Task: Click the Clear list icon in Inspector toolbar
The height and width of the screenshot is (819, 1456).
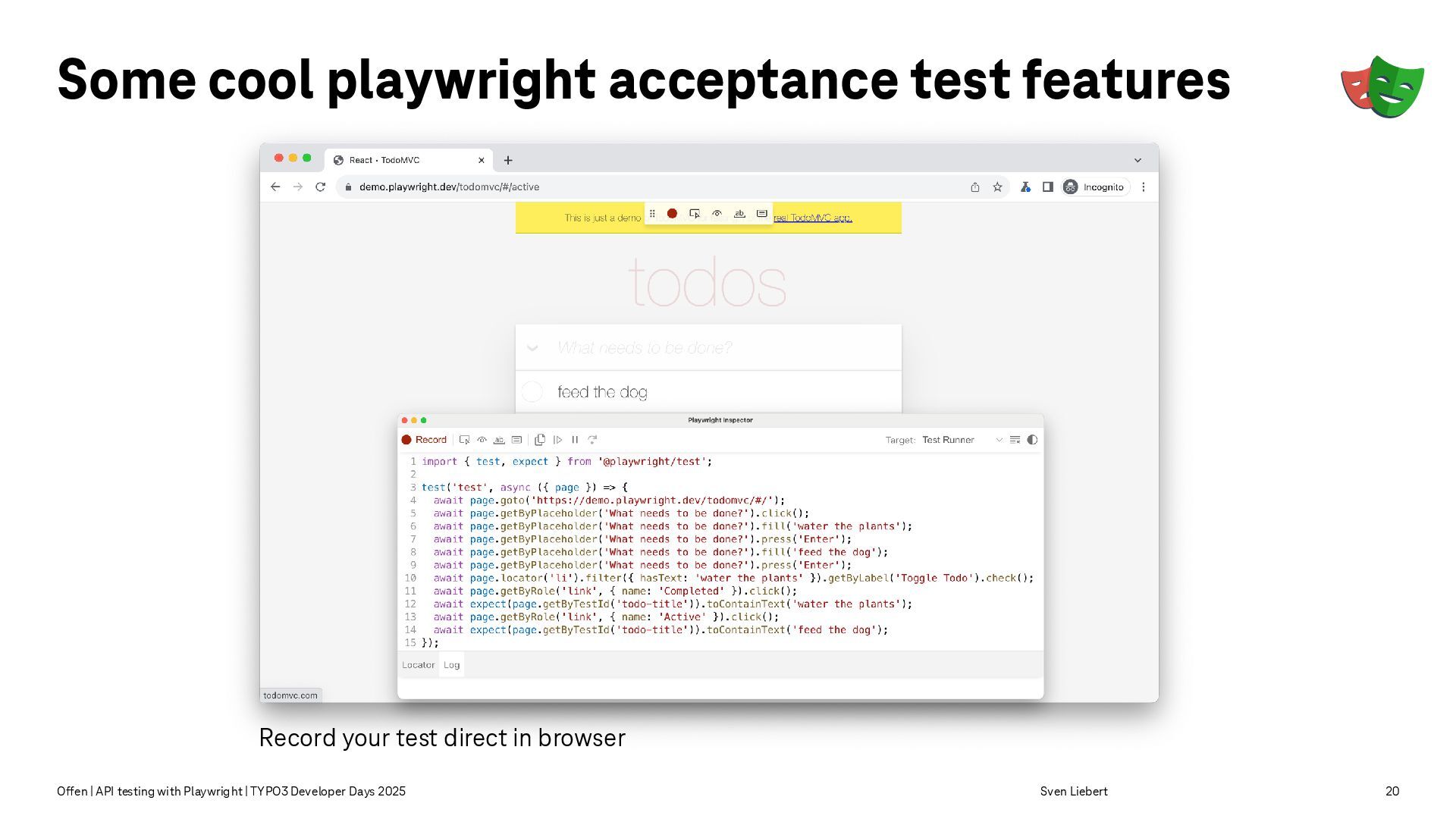Action: click(x=1015, y=440)
